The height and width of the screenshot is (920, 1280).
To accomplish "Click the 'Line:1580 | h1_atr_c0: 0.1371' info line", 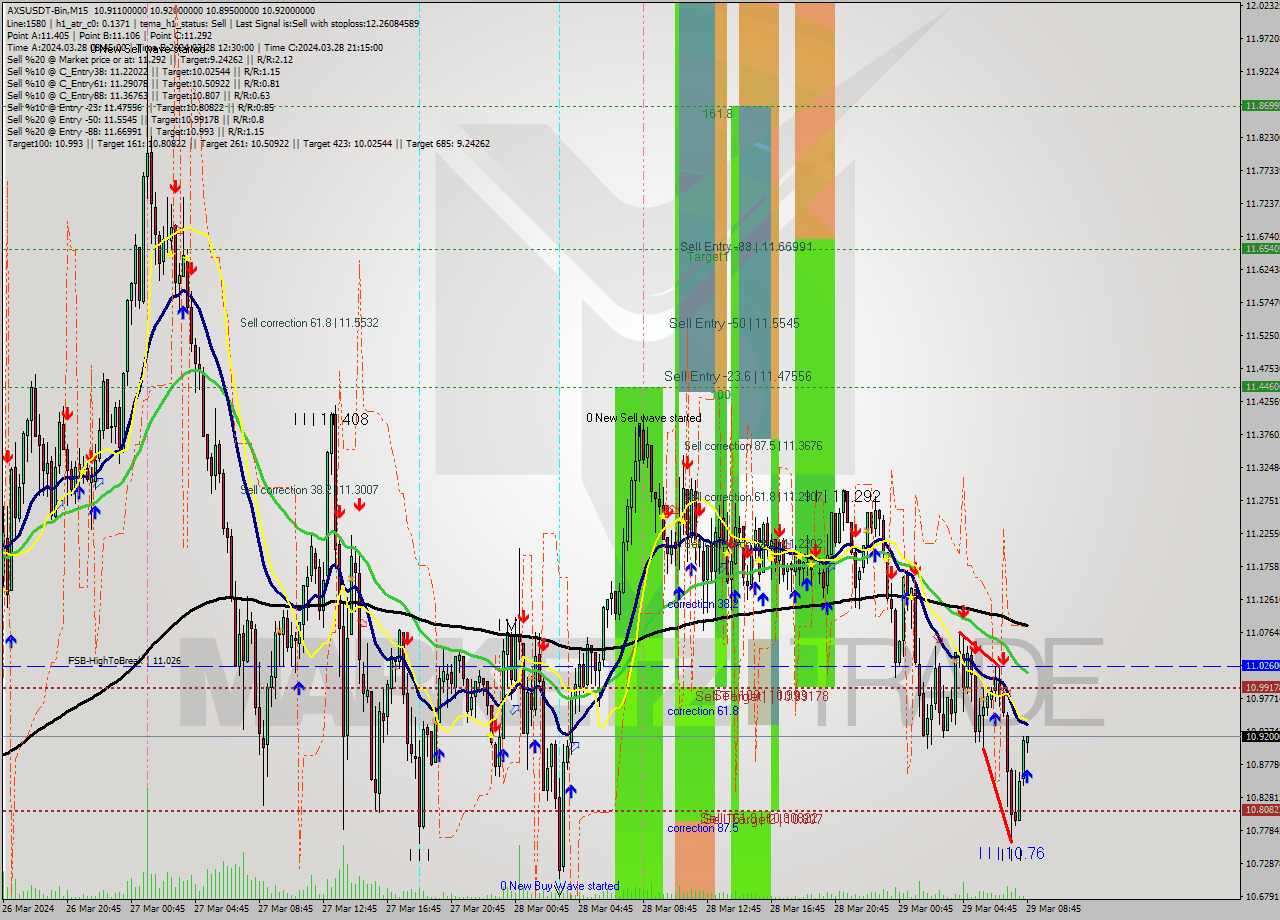I will [x=212, y=23].
